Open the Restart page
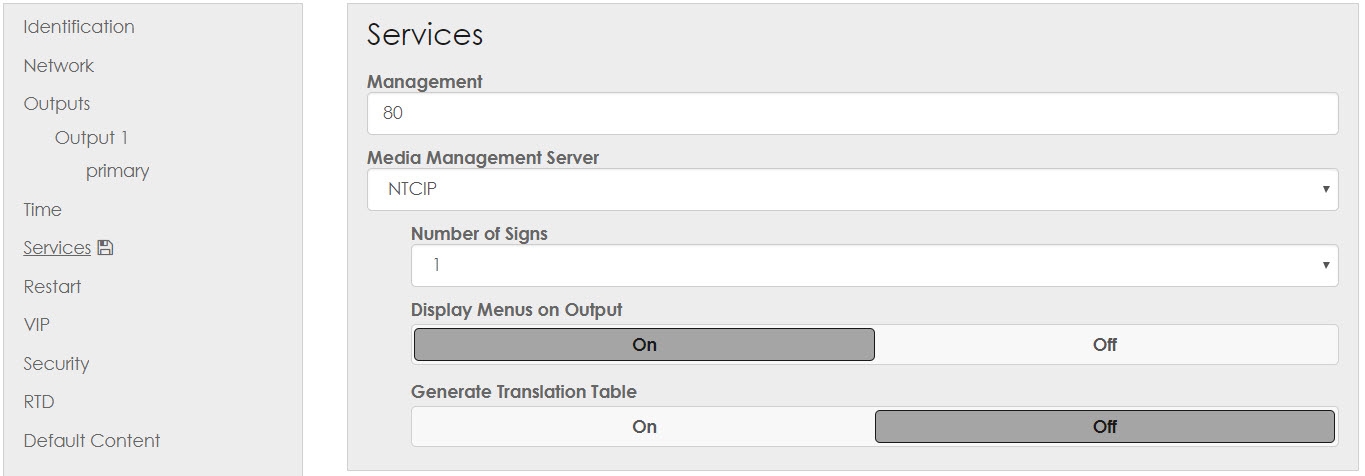The image size is (1365, 476). tap(52, 287)
